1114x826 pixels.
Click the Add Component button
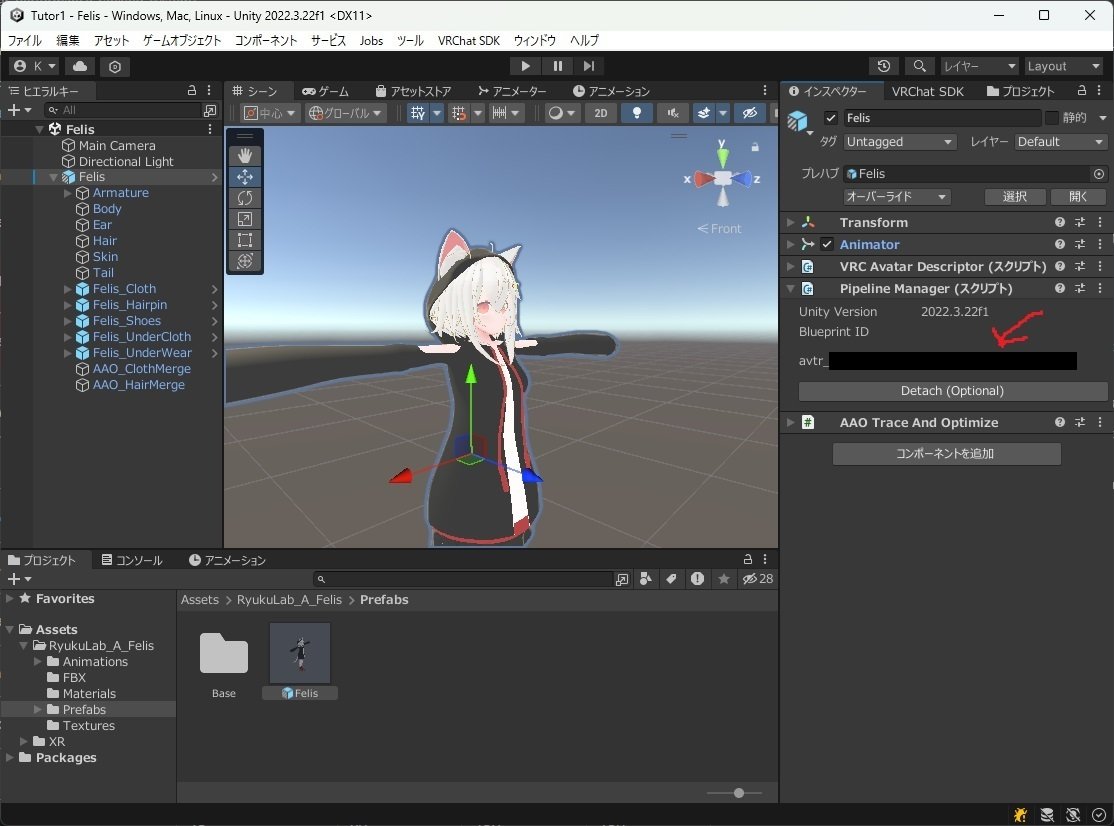click(946, 454)
